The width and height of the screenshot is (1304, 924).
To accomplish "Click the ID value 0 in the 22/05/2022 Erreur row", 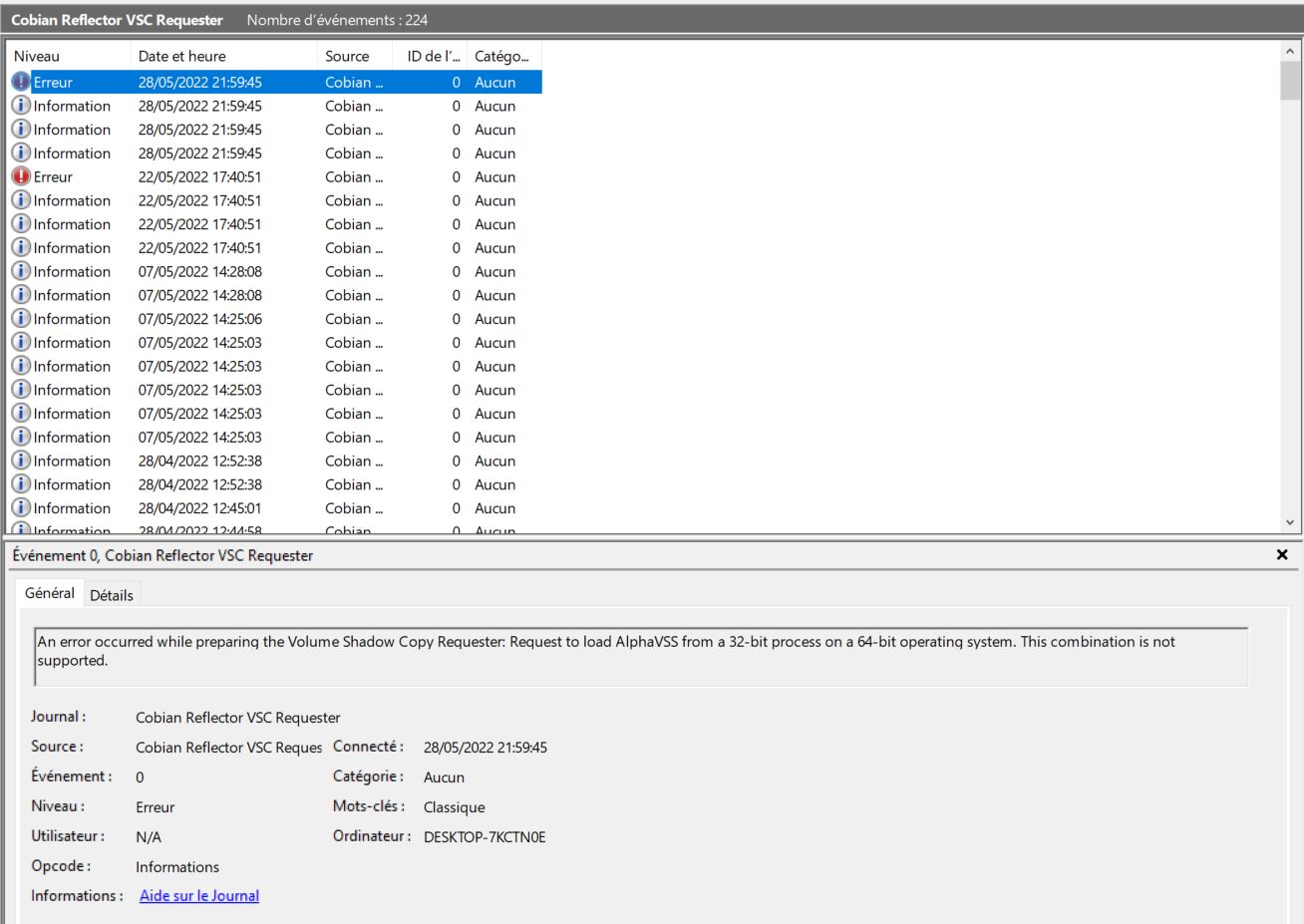I will point(456,176).
